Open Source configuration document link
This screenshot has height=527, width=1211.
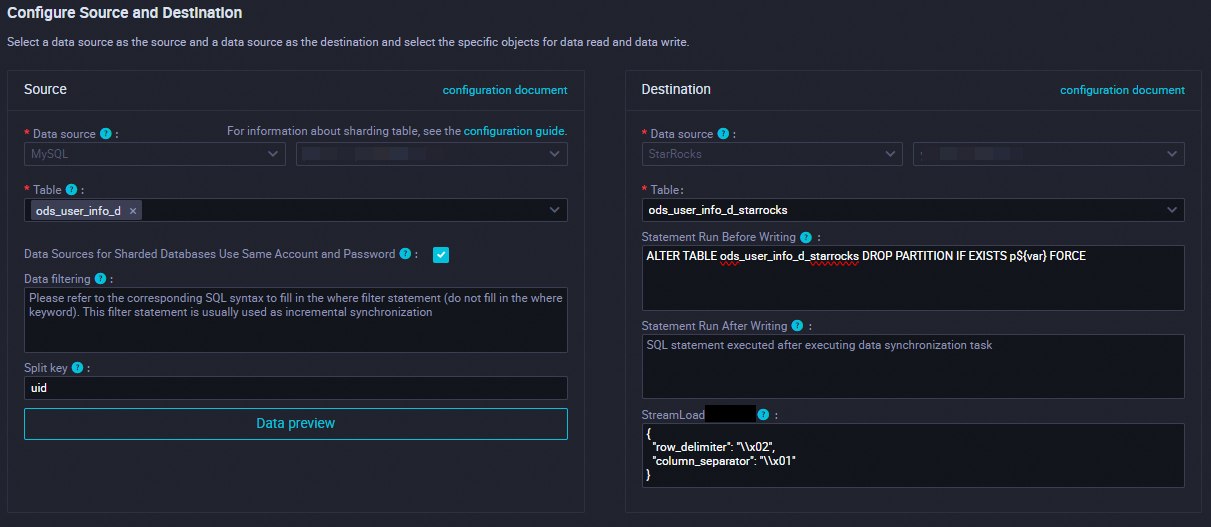point(505,90)
